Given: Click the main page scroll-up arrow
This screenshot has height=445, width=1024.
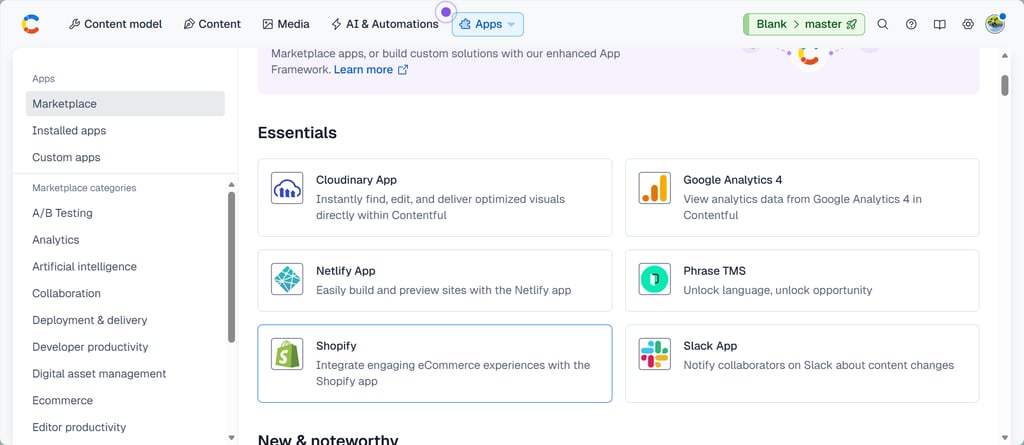Looking at the screenshot, I should (1005, 56).
